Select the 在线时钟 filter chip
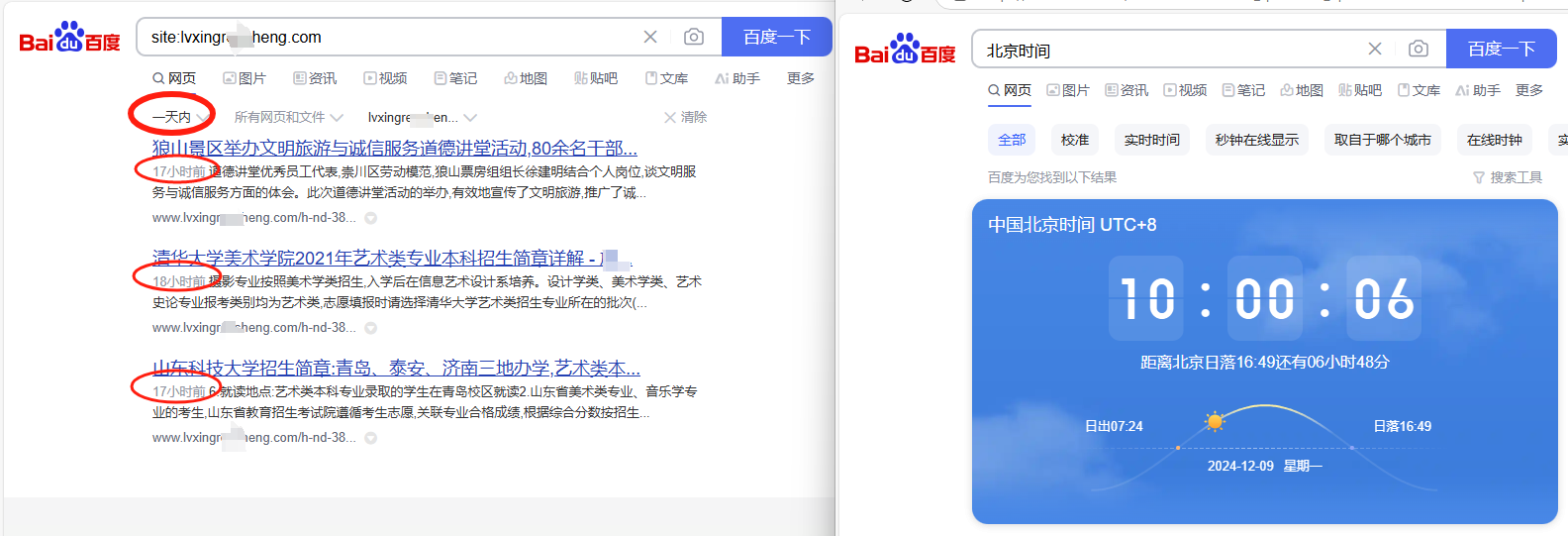The width and height of the screenshot is (1568, 536). (x=1495, y=140)
